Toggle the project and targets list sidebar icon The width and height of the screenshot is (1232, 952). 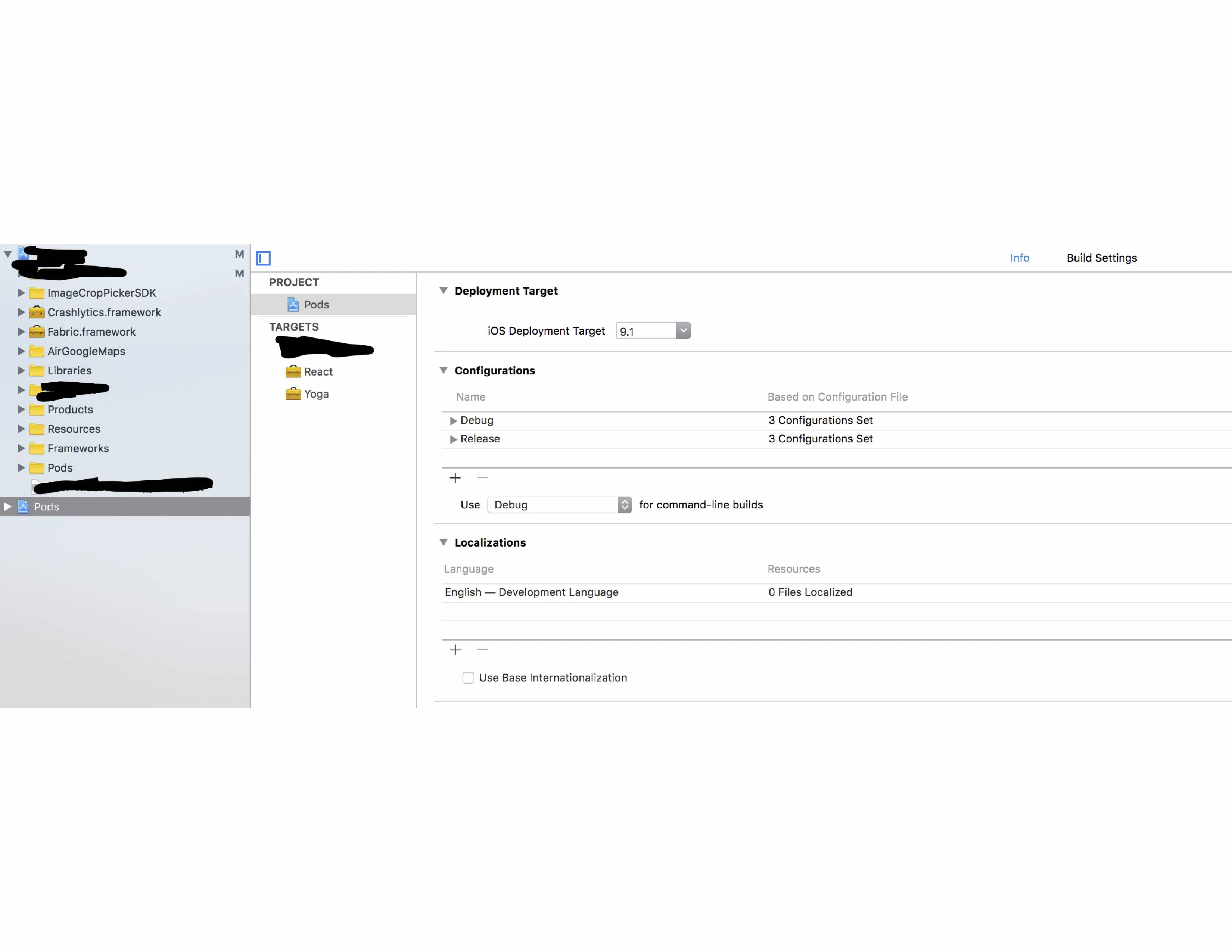pyautogui.click(x=264, y=258)
